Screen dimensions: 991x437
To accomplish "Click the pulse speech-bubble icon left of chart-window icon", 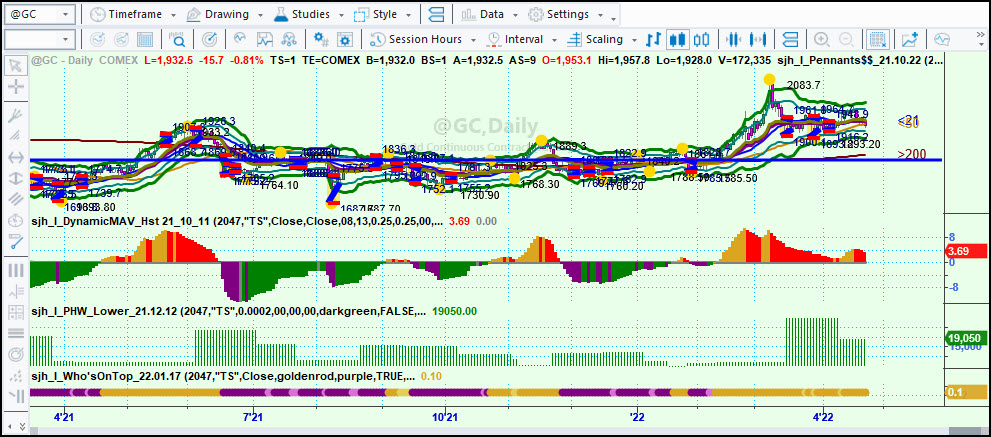I will pyautogui.click(x=240, y=39).
